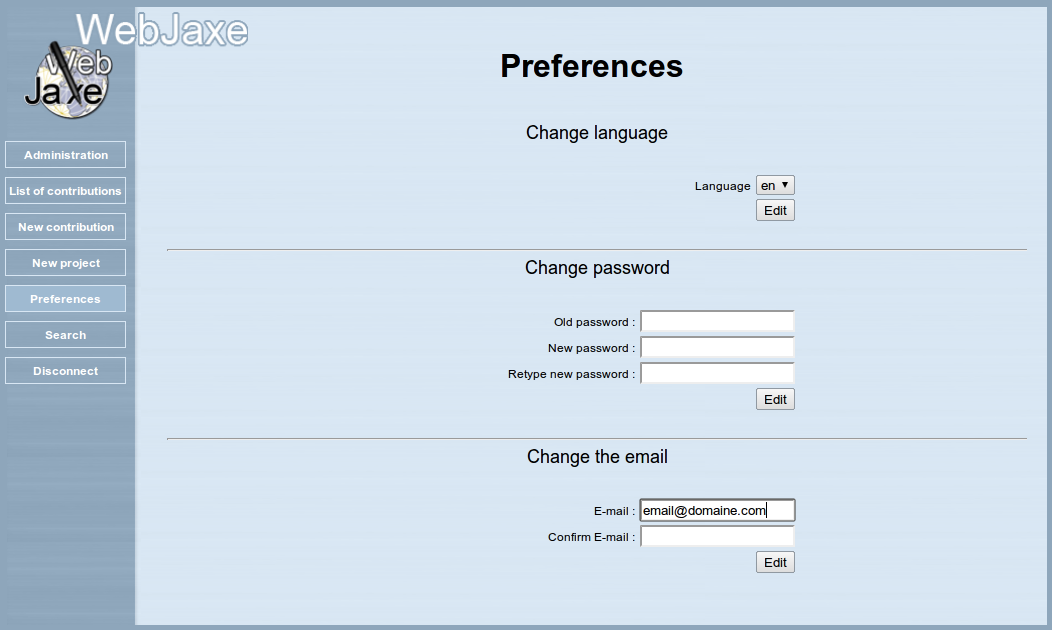Open the Administration page

pyautogui.click(x=65, y=155)
